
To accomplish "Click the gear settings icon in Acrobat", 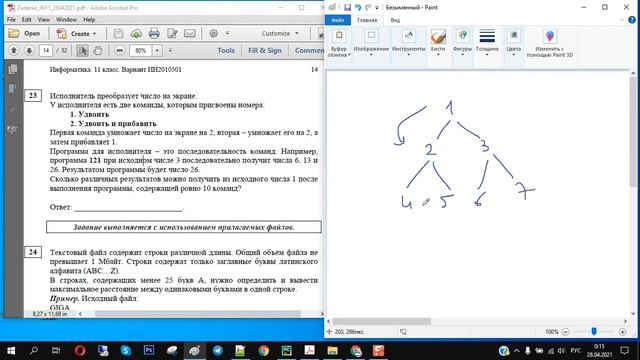I will (x=213, y=33).
